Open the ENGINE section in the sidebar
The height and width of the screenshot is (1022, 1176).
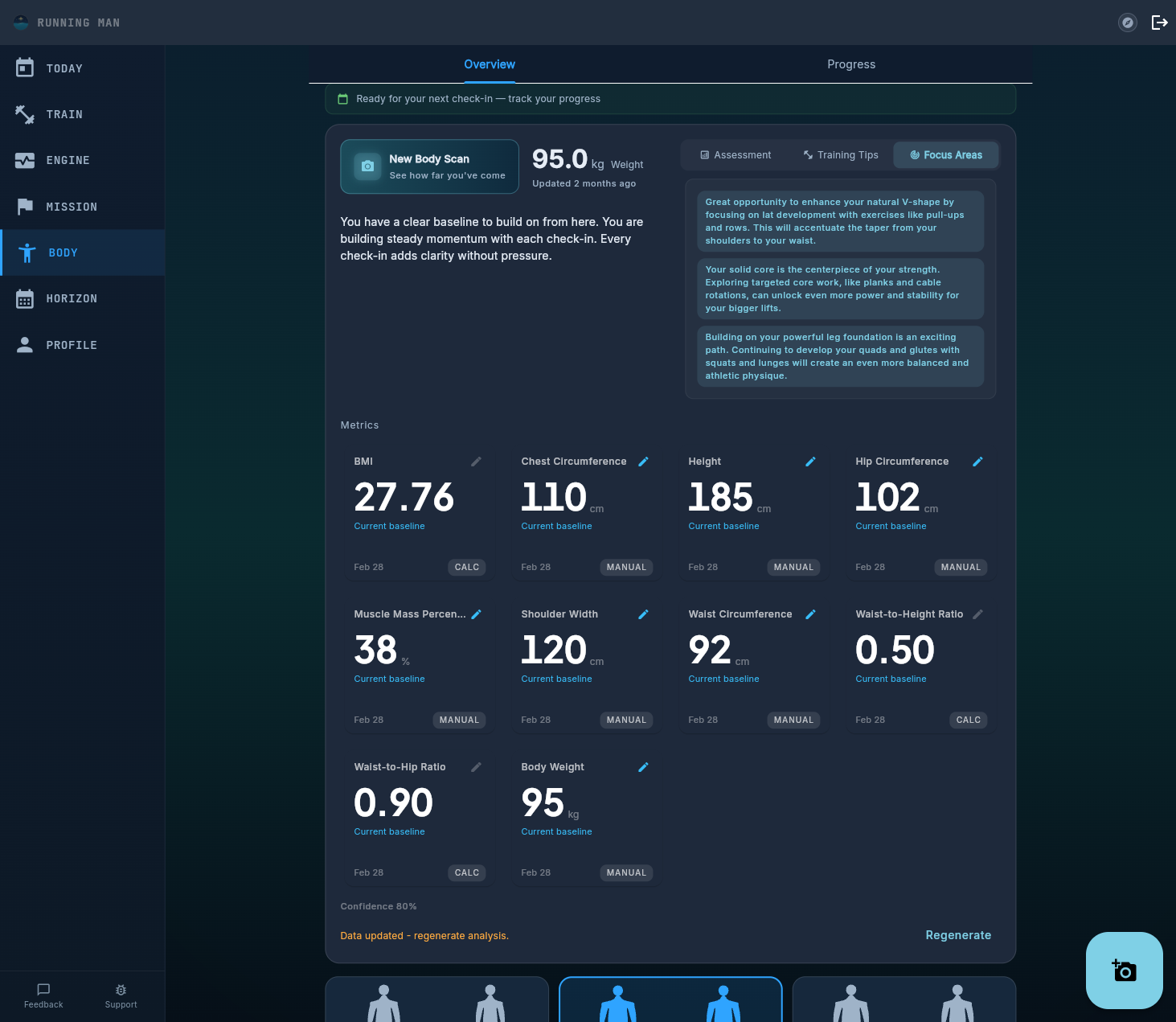coord(68,160)
